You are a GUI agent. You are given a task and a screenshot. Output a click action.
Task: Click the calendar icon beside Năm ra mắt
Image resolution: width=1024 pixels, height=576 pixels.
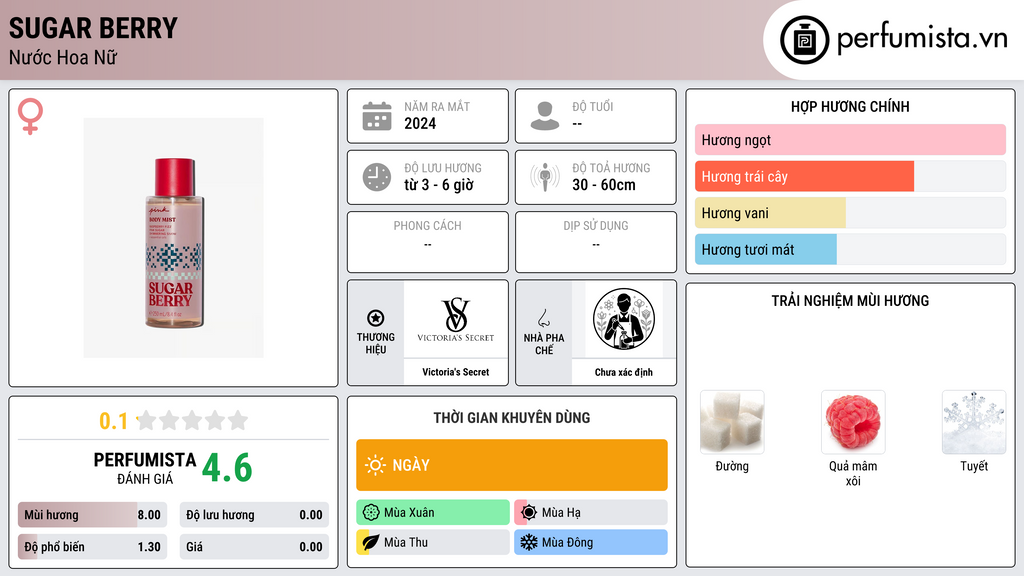[x=377, y=116]
